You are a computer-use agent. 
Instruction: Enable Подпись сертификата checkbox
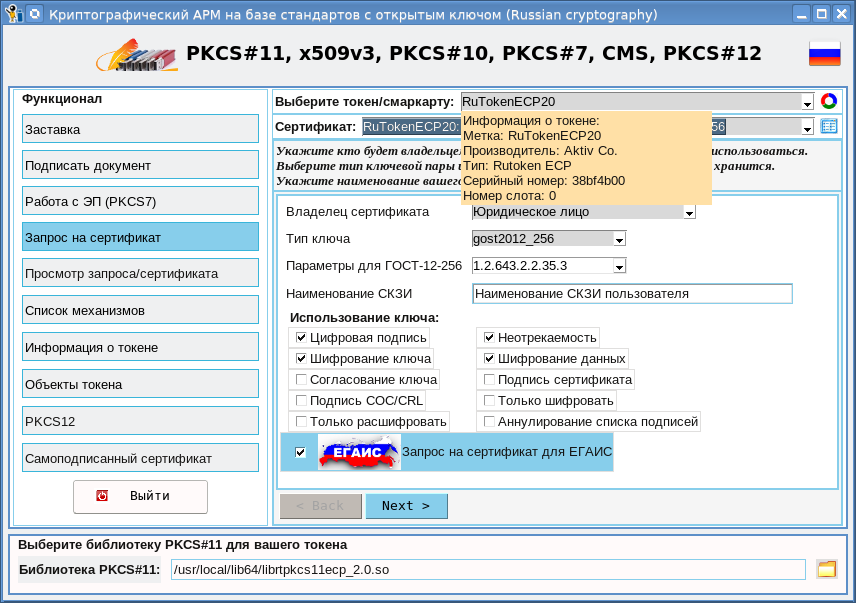tap(489, 379)
